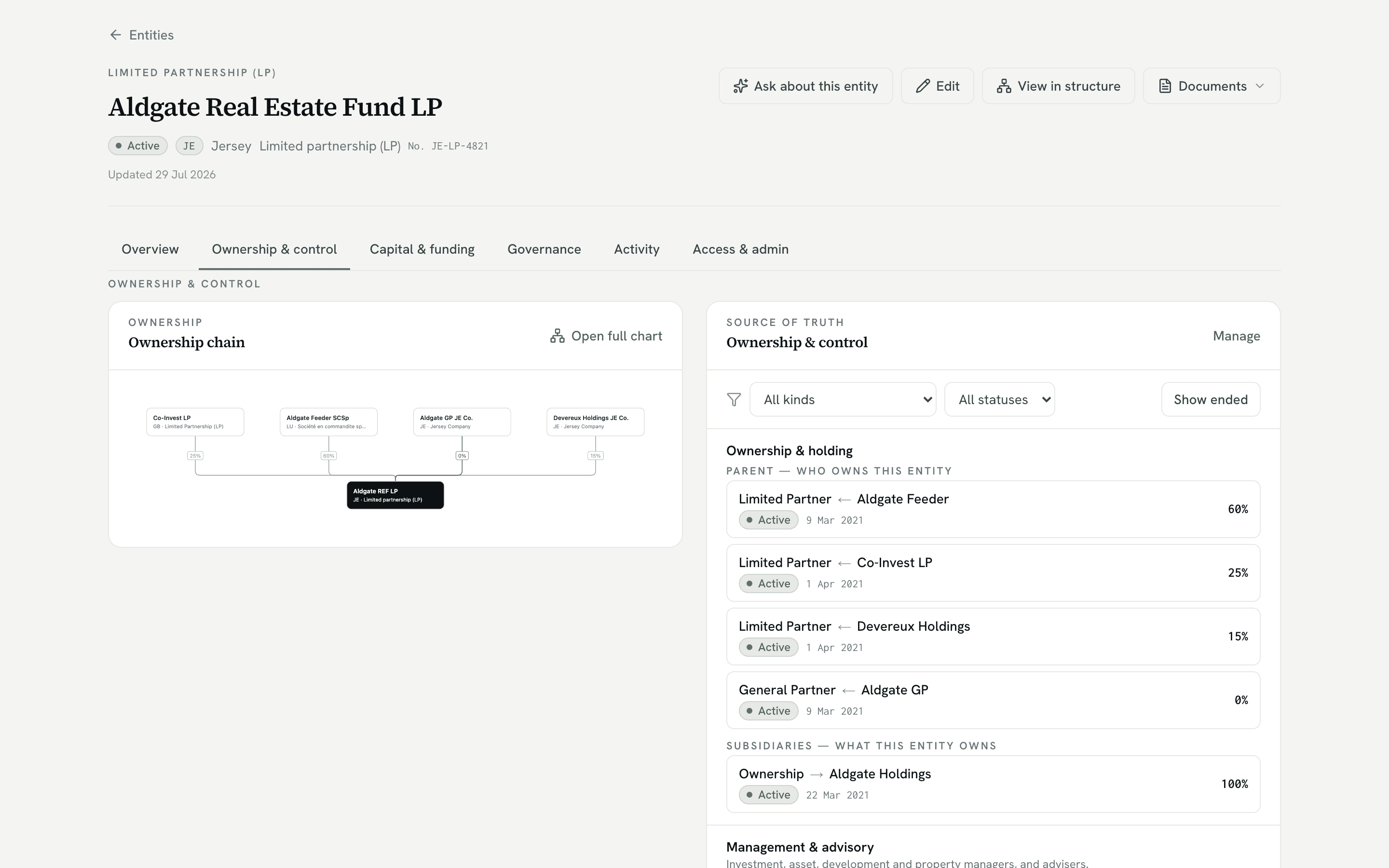Click the 15% label in ownership chart

click(595, 456)
